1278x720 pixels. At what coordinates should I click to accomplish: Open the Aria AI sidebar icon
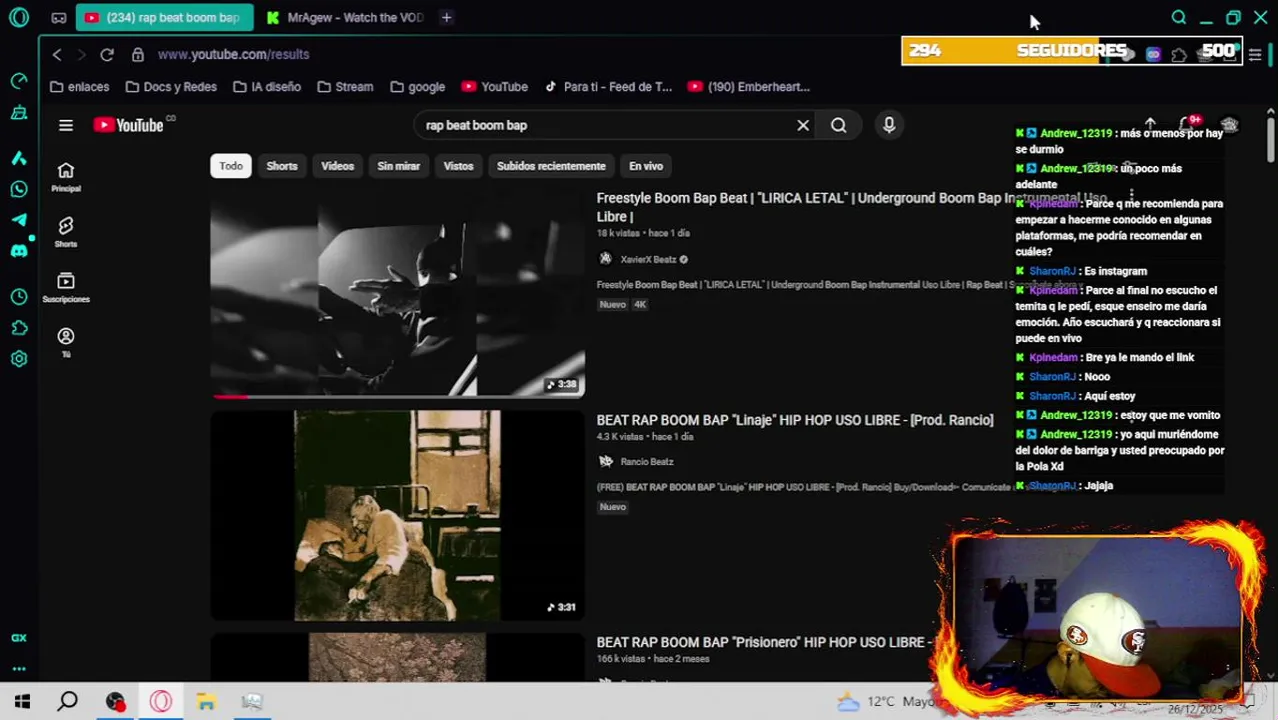[19, 158]
